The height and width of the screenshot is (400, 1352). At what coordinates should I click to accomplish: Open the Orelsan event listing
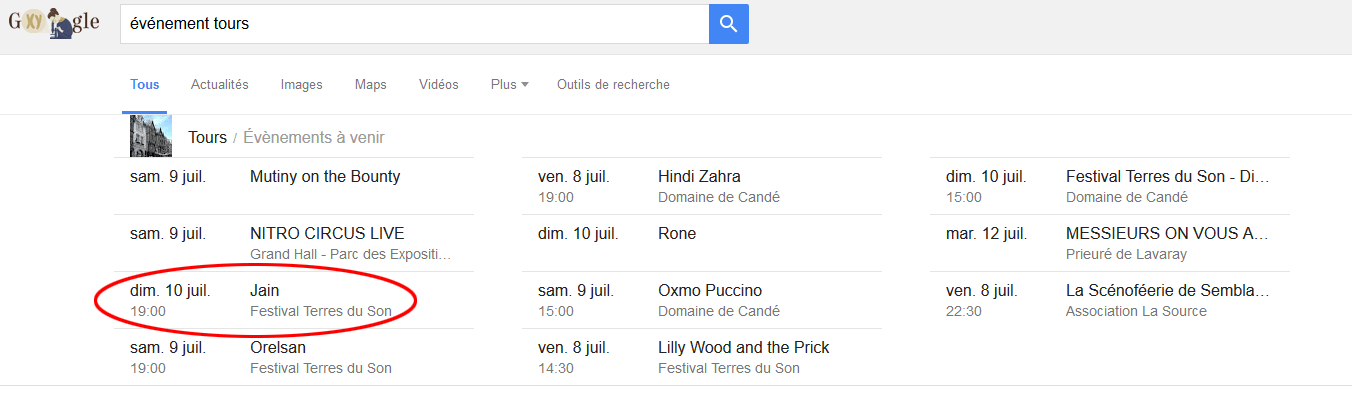click(278, 348)
